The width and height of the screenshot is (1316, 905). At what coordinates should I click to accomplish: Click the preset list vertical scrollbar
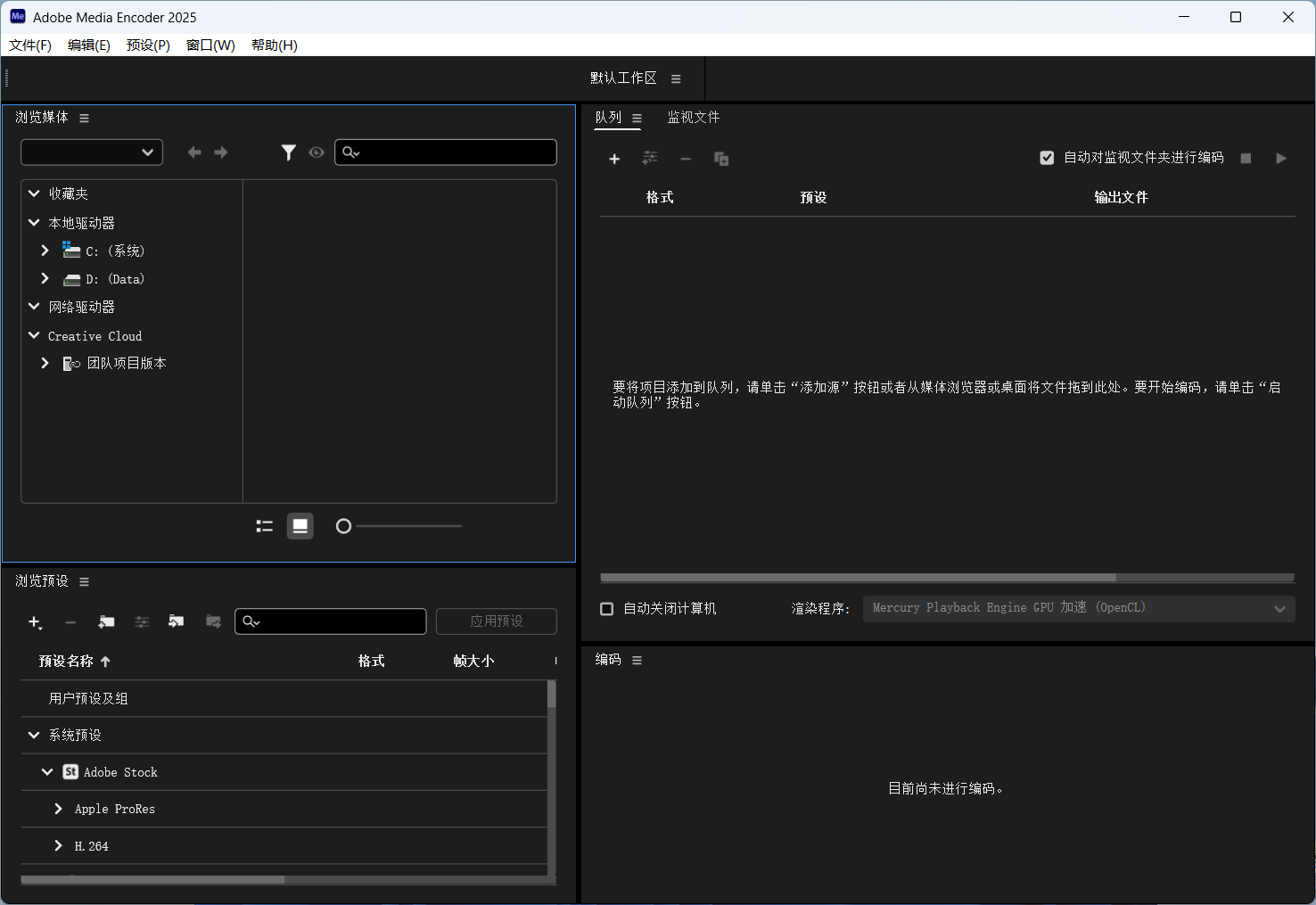[552, 694]
